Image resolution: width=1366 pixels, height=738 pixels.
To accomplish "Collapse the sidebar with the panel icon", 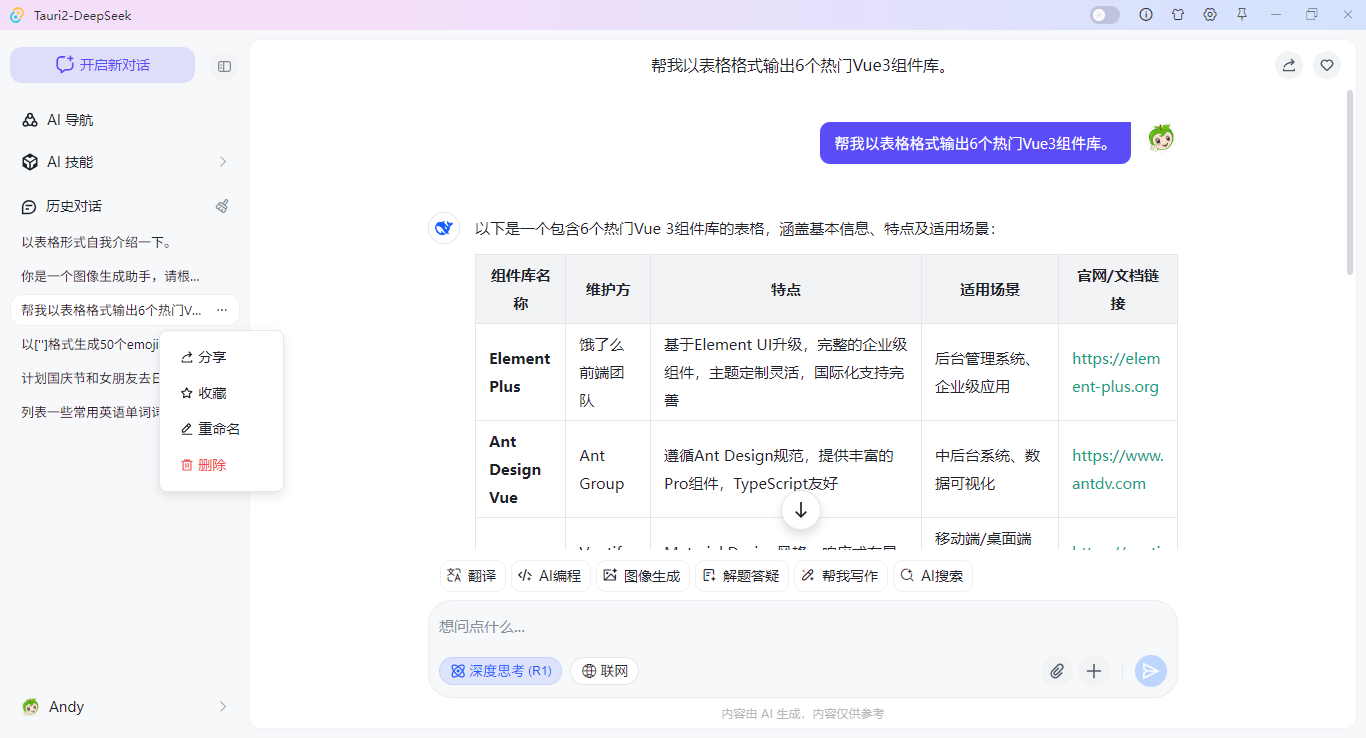I will 224,66.
